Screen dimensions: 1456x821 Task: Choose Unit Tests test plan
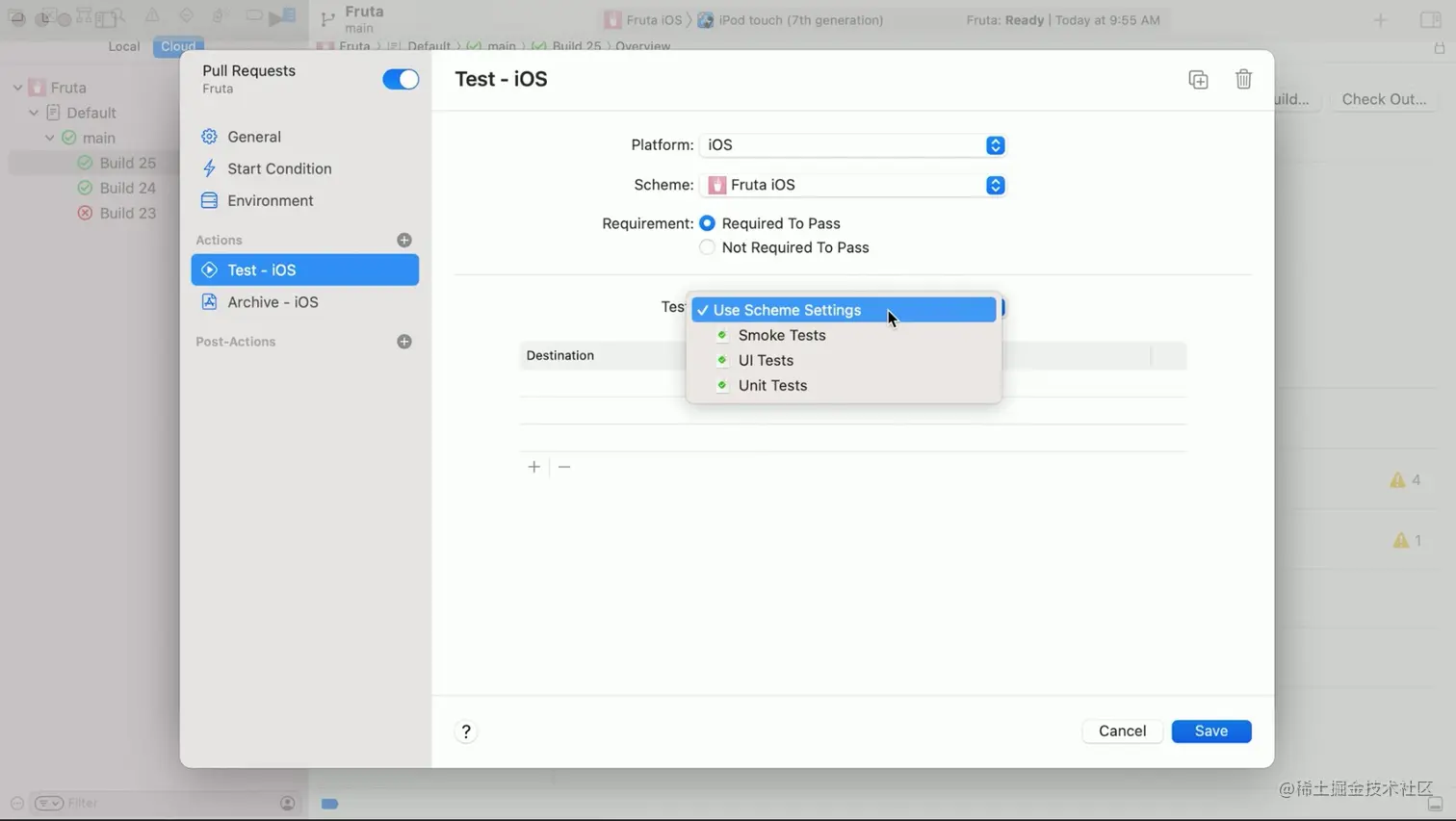click(x=844, y=385)
